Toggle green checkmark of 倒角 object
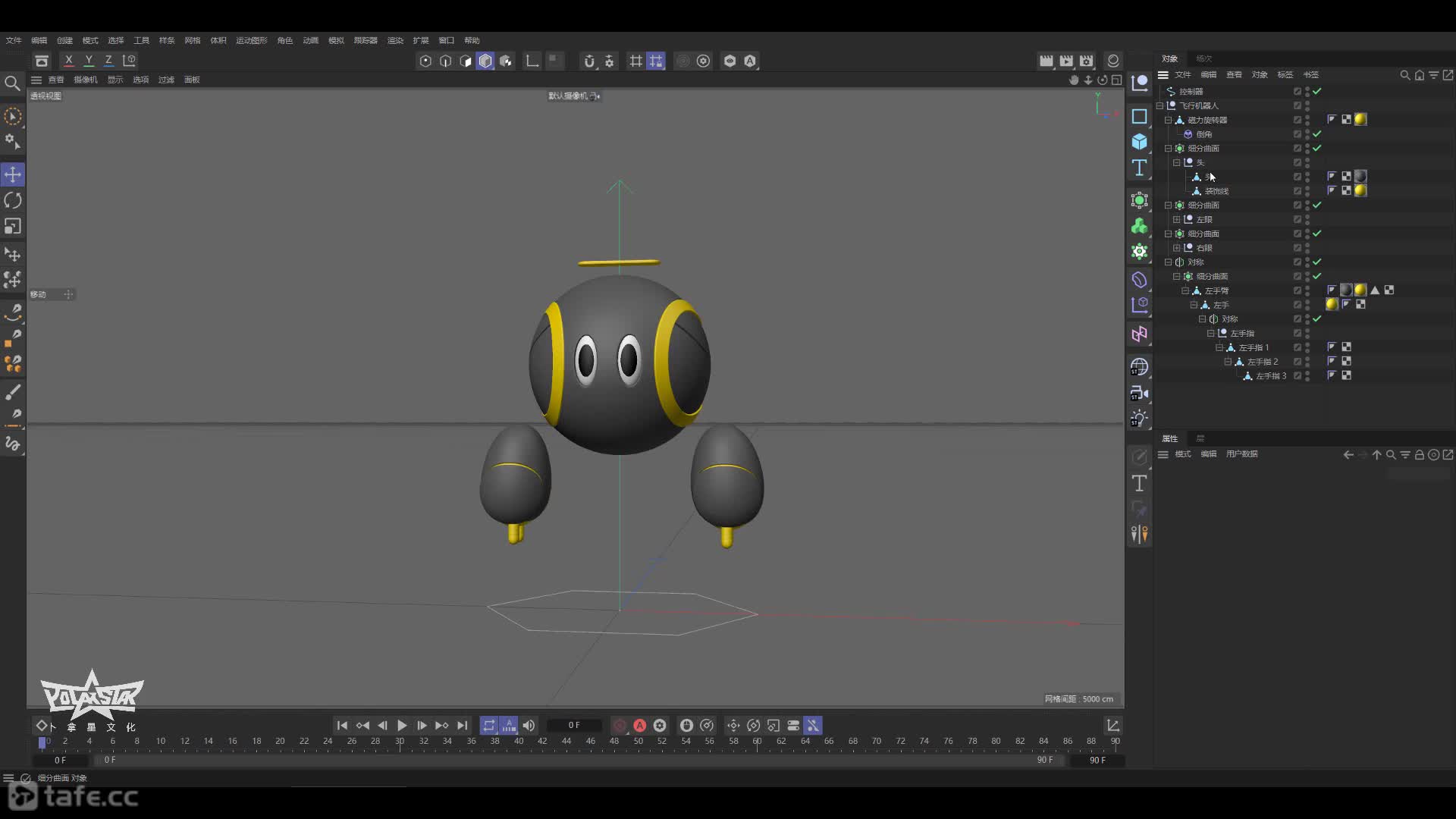 pyautogui.click(x=1317, y=134)
